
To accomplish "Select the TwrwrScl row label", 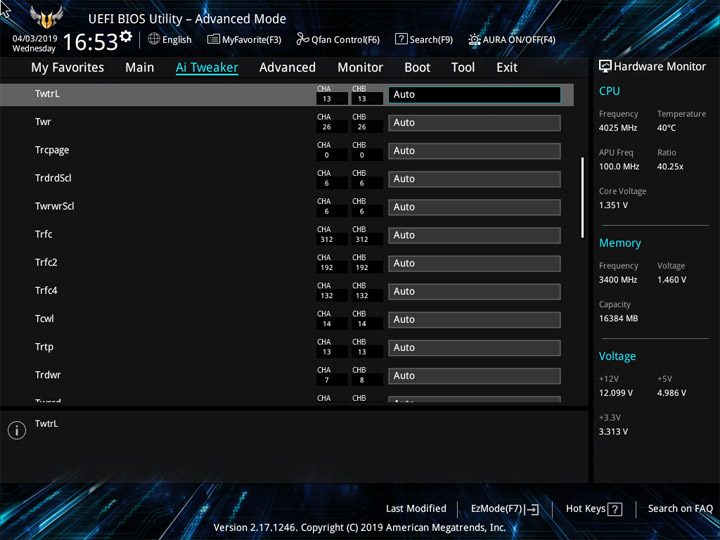I will click(55, 206).
